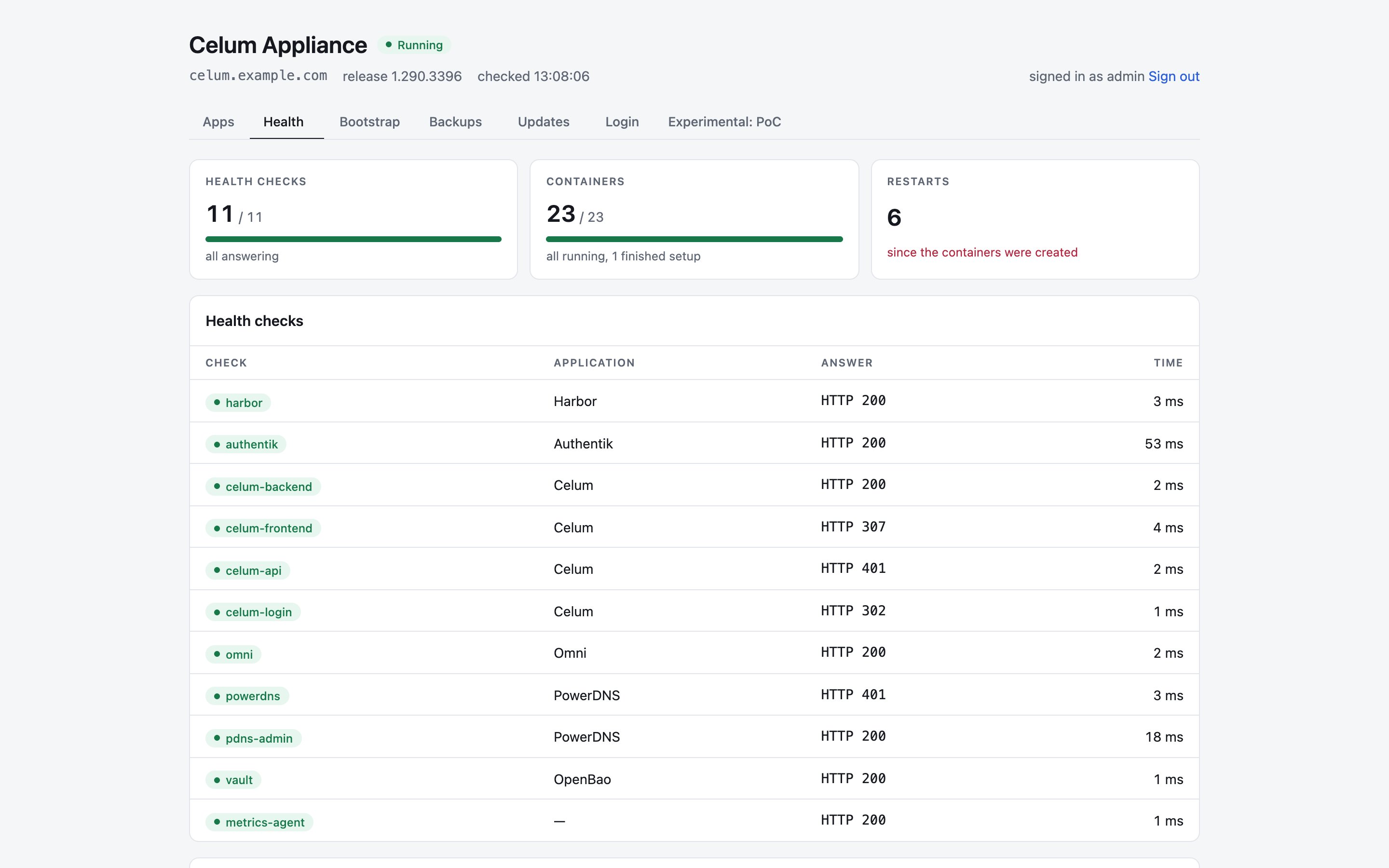The height and width of the screenshot is (868, 1389).
Task: Click HTTP 302 answer for celum-login
Action: click(x=853, y=611)
